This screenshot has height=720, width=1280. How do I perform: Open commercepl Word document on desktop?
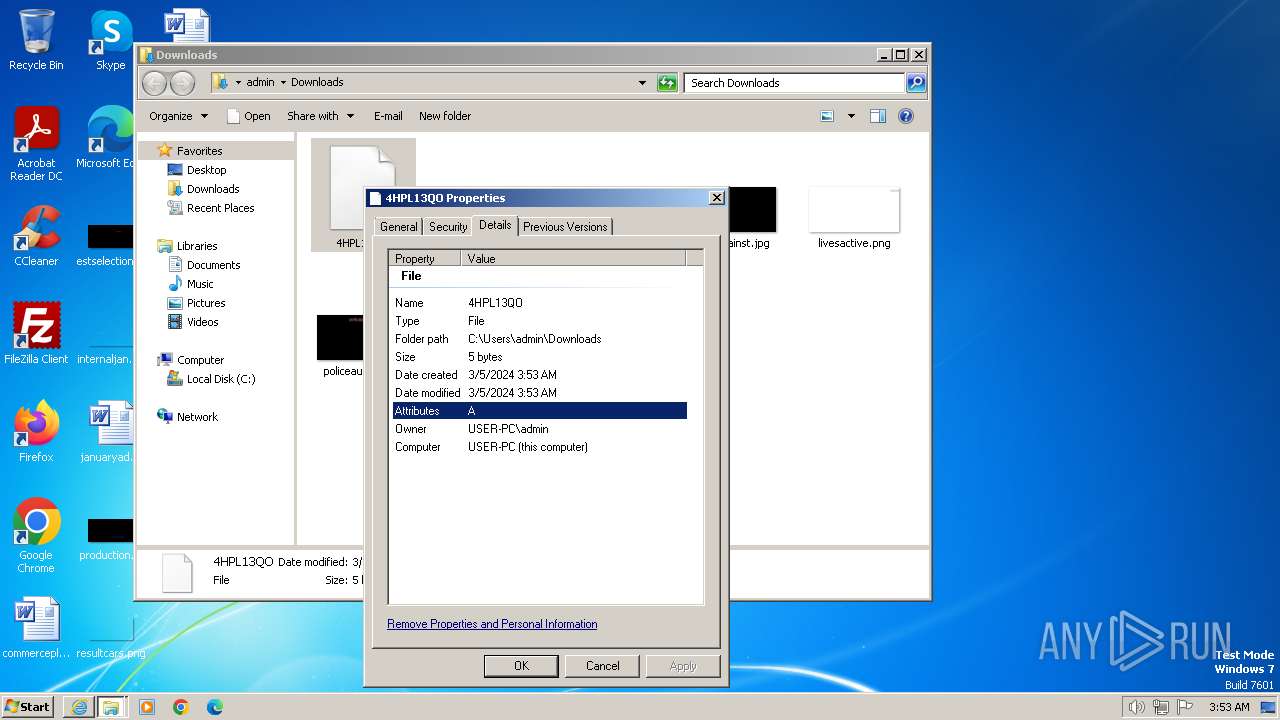[x=36, y=628]
